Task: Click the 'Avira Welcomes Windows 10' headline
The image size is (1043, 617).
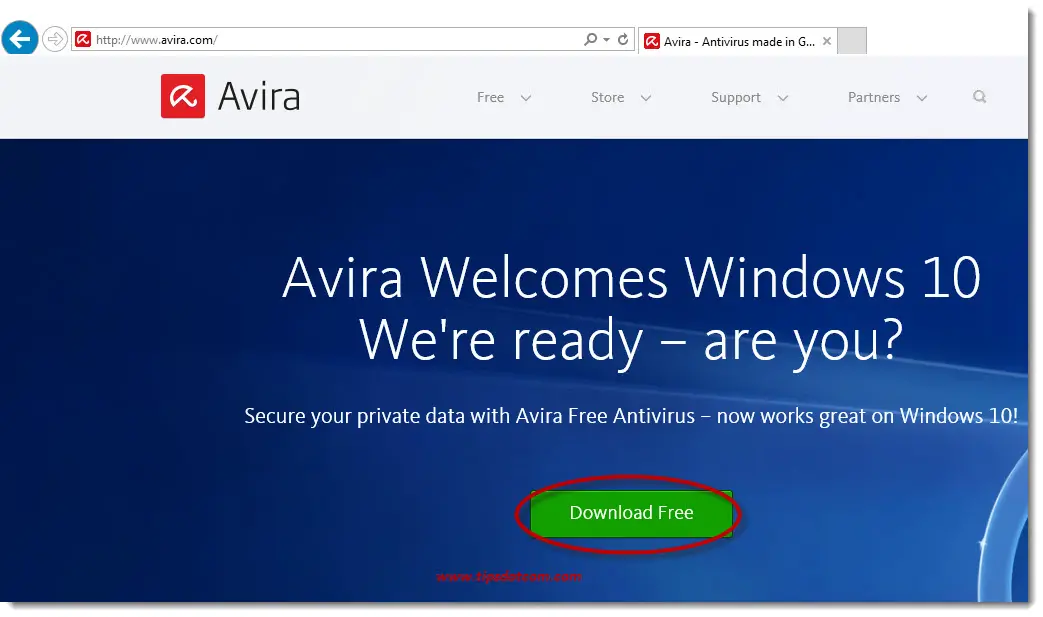Action: tap(631, 277)
